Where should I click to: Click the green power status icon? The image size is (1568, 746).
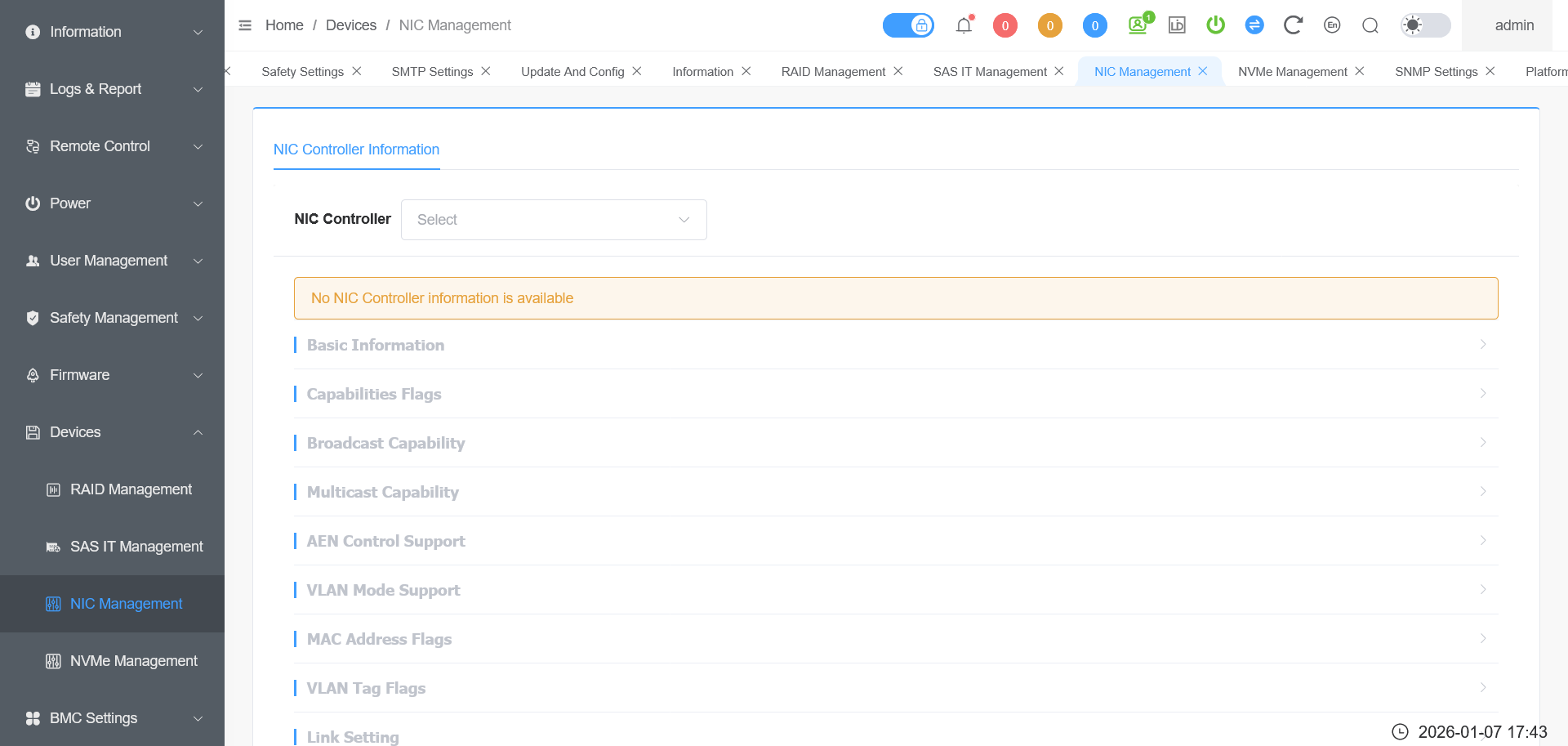[1215, 25]
